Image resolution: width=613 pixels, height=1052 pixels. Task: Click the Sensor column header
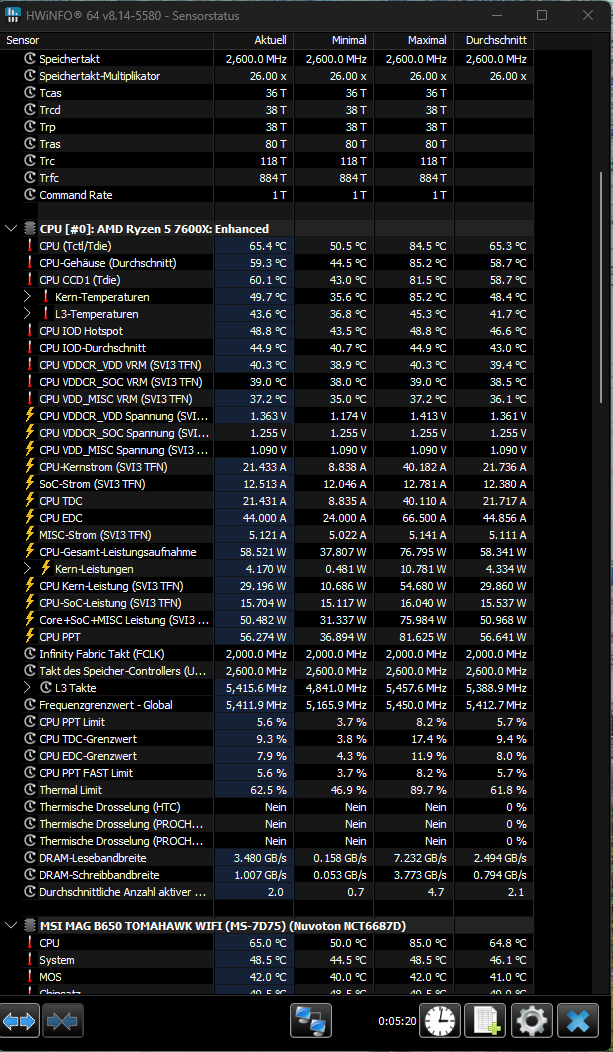coord(107,40)
